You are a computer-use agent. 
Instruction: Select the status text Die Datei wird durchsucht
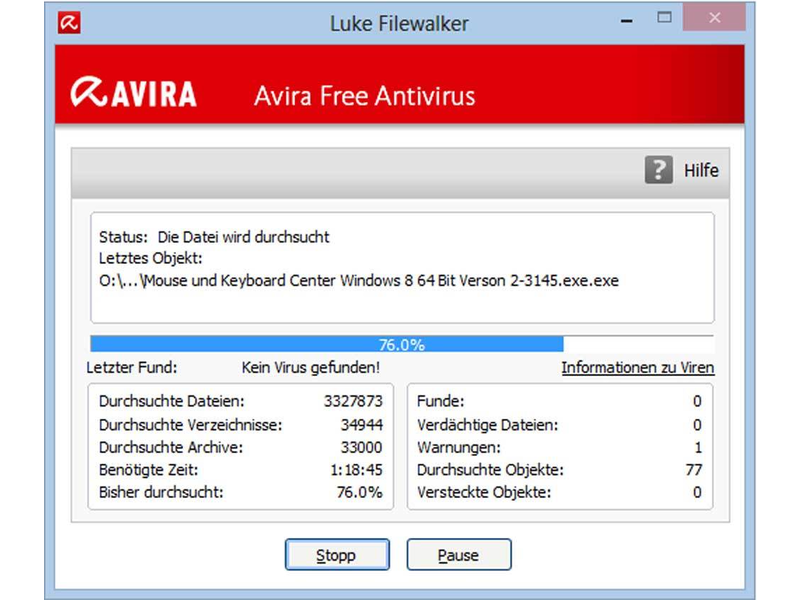pyautogui.click(x=243, y=237)
